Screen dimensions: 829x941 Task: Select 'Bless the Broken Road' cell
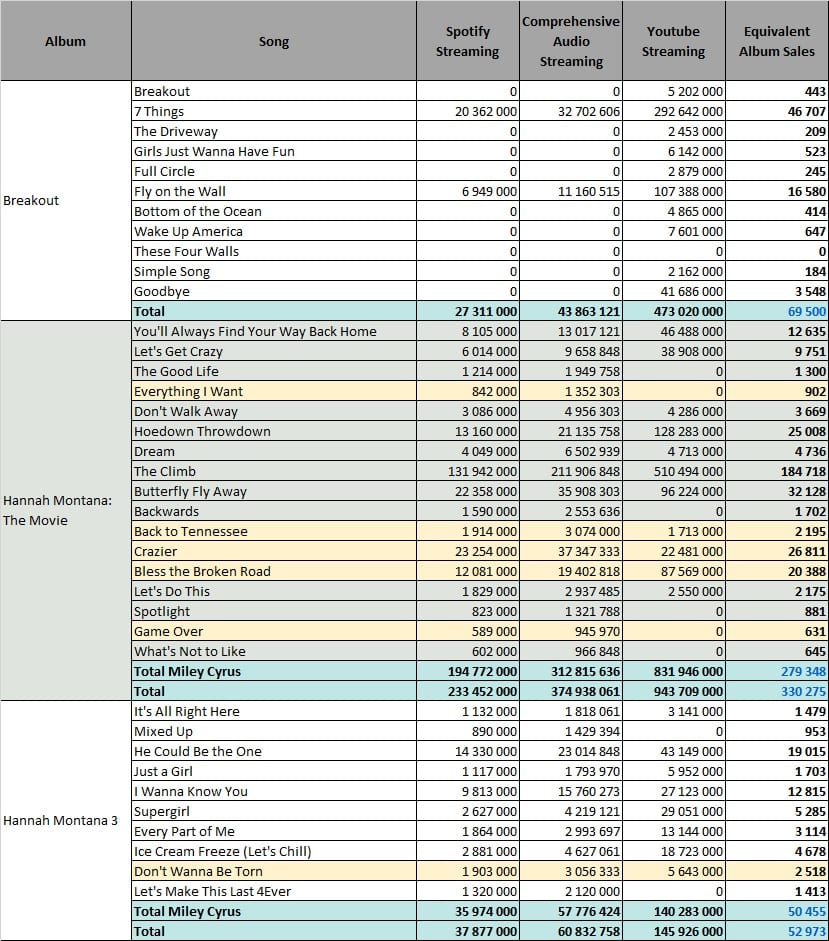(274, 571)
